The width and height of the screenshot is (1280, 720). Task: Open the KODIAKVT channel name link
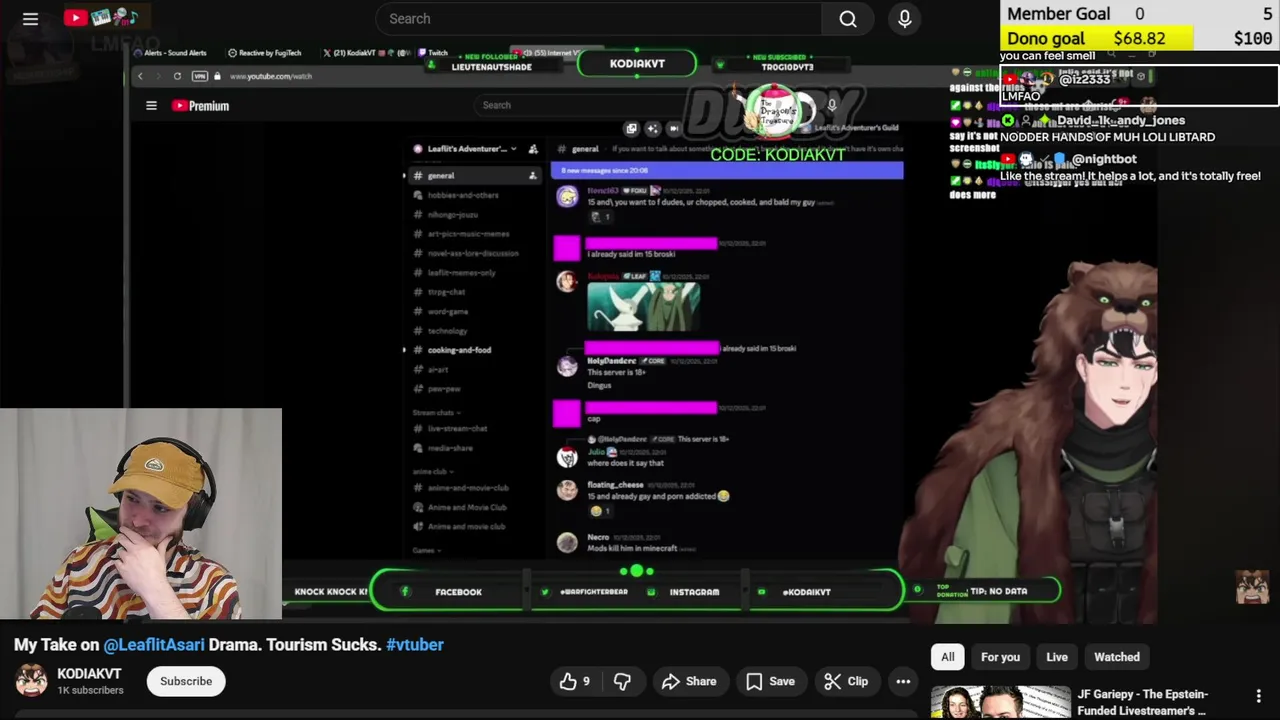pyautogui.click(x=89, y=674)
